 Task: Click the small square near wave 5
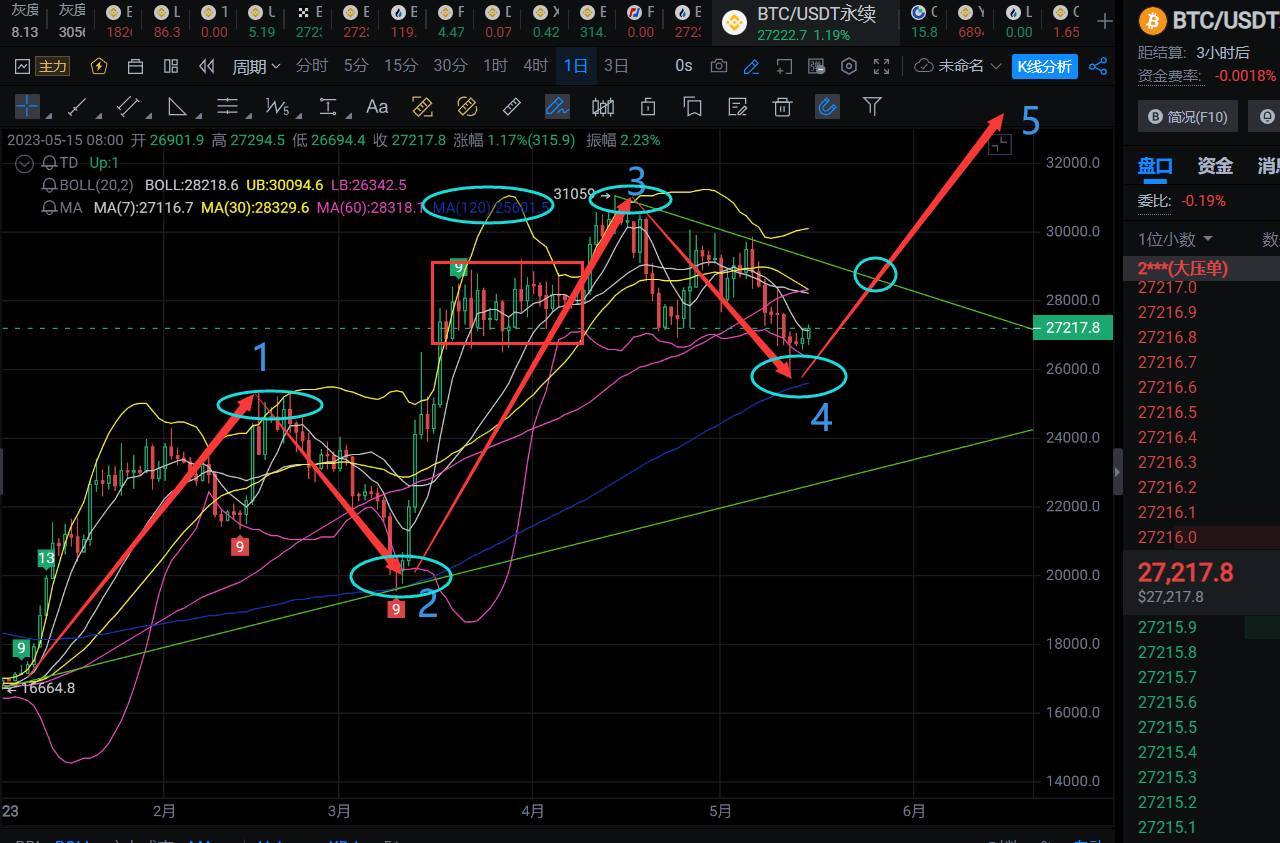coord(1000,145)
